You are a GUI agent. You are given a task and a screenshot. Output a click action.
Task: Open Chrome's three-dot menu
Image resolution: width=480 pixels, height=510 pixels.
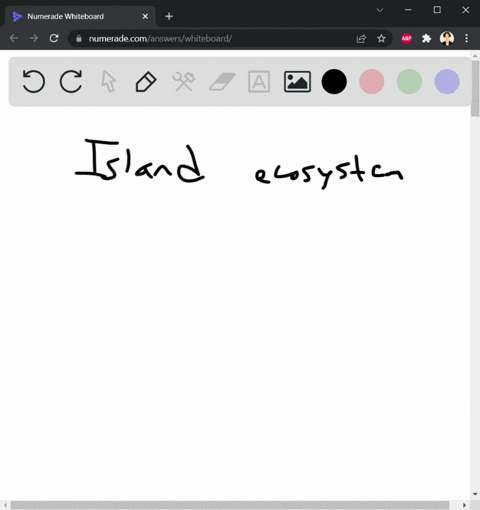click(x=467, y=38)
